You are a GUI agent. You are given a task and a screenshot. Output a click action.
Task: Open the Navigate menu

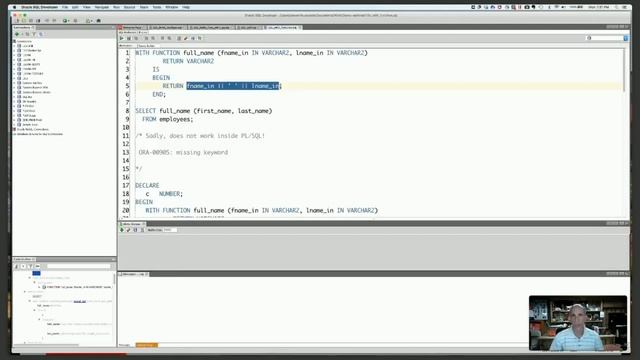tap(102, 7)
